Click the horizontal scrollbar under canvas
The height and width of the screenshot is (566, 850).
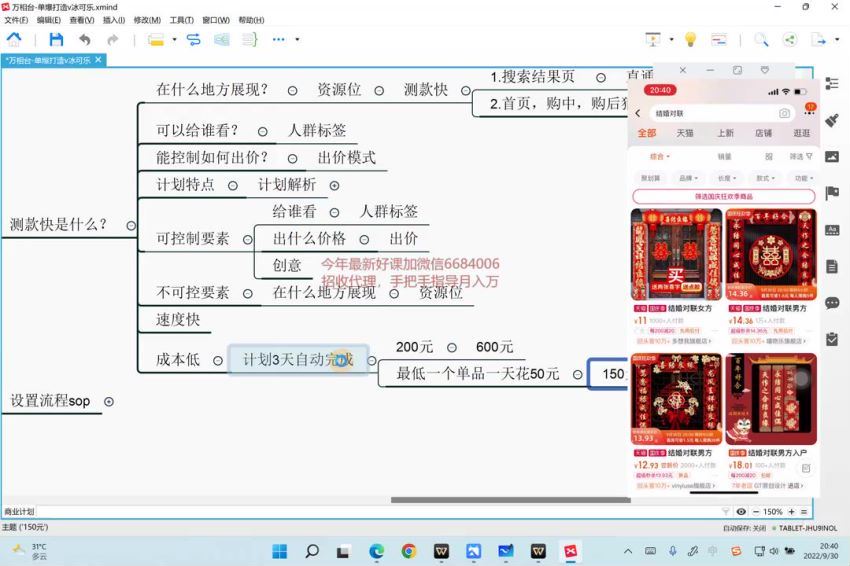[x=511, y=500]
